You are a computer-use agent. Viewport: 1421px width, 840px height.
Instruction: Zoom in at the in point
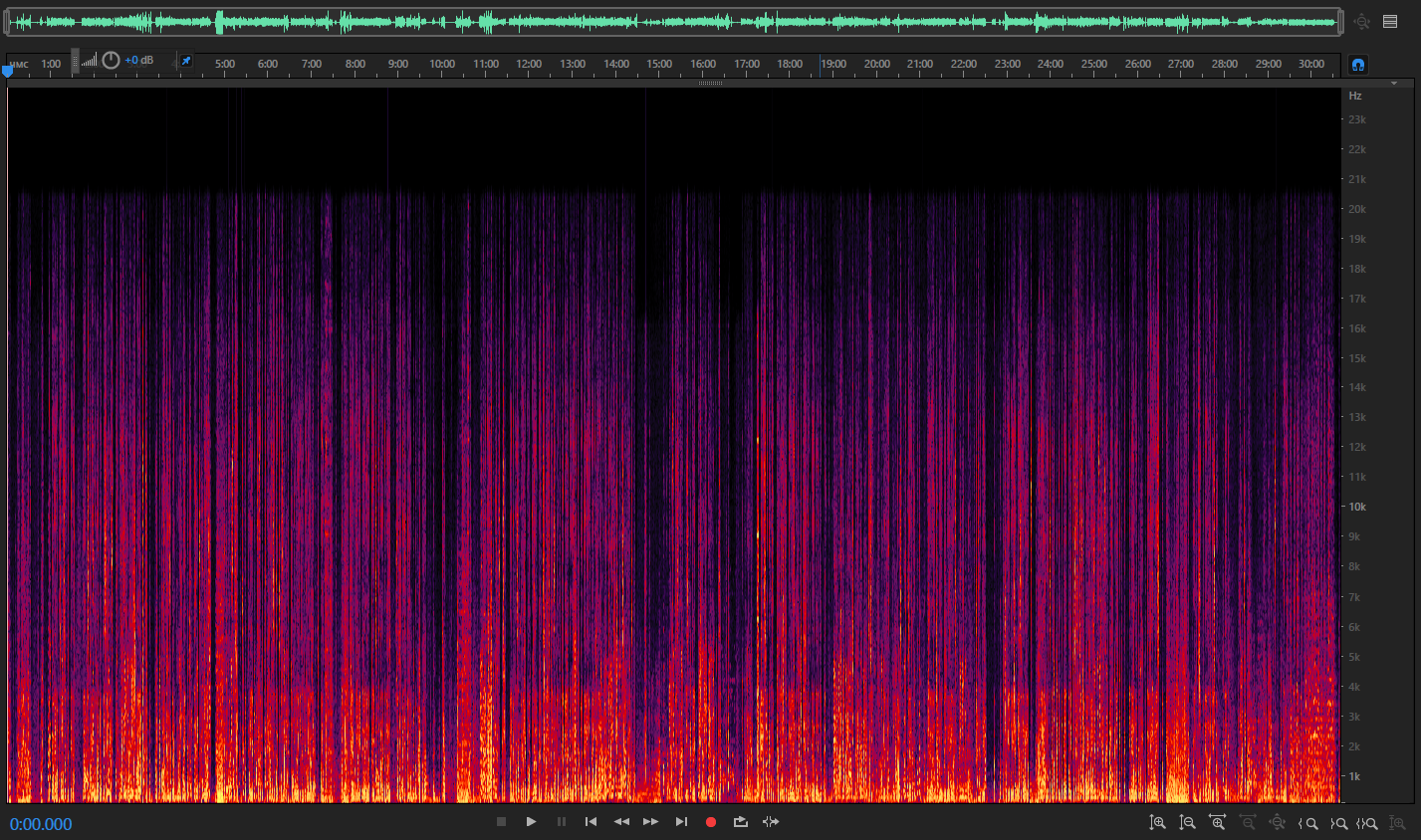point(1308,823)
